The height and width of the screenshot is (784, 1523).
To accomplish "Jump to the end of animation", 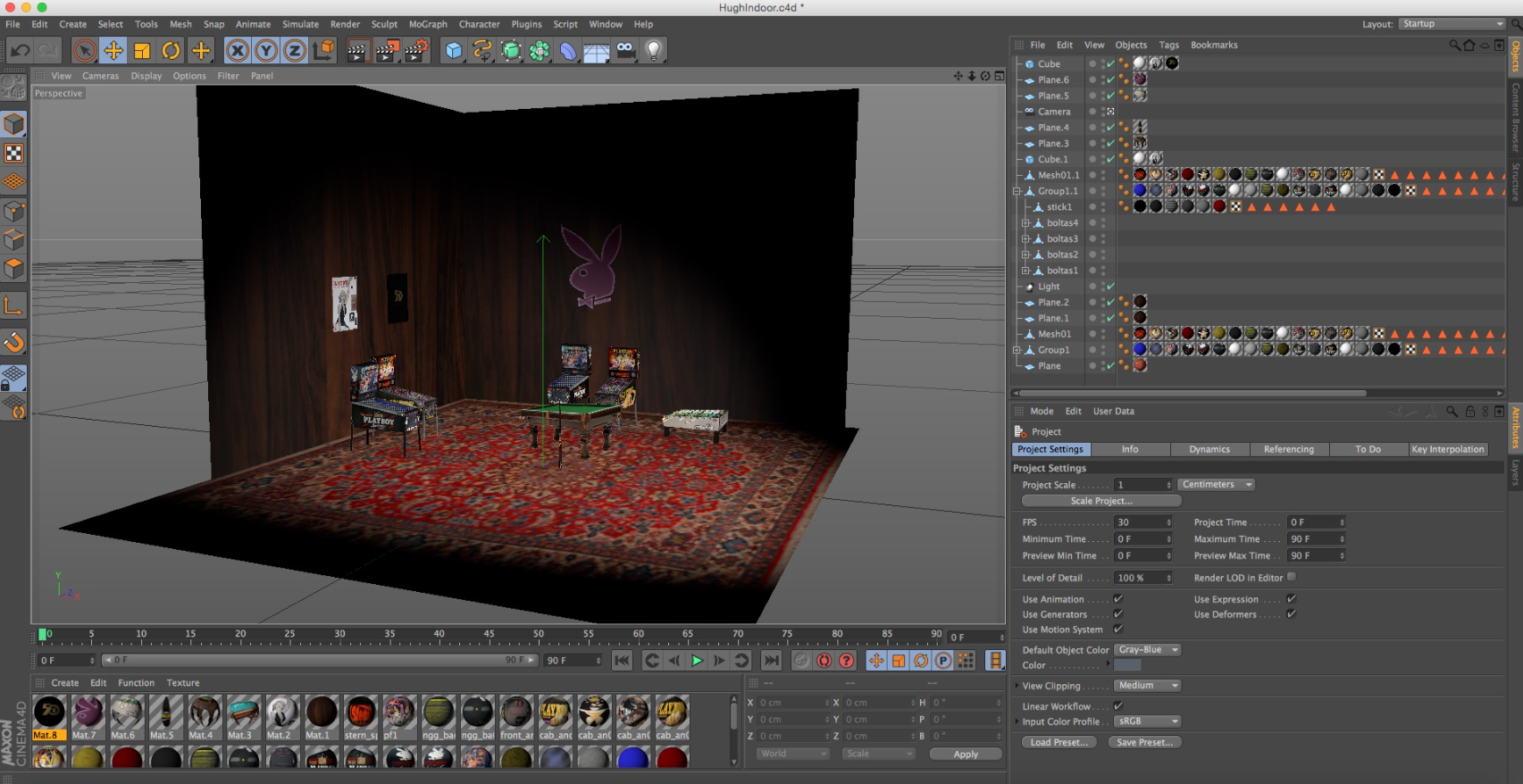I will pyautogui.click(x=771, y=661).
